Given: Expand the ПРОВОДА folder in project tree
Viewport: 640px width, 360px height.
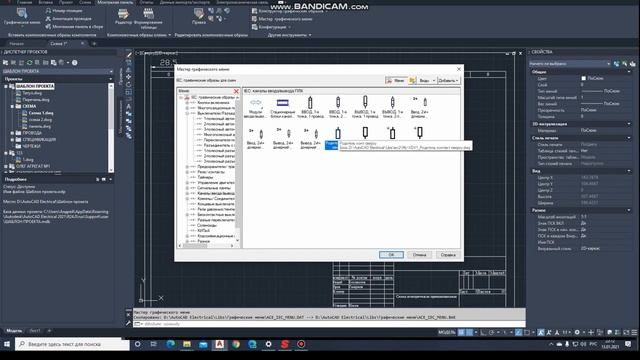Looking at the screenshot, I should (12, 133).
